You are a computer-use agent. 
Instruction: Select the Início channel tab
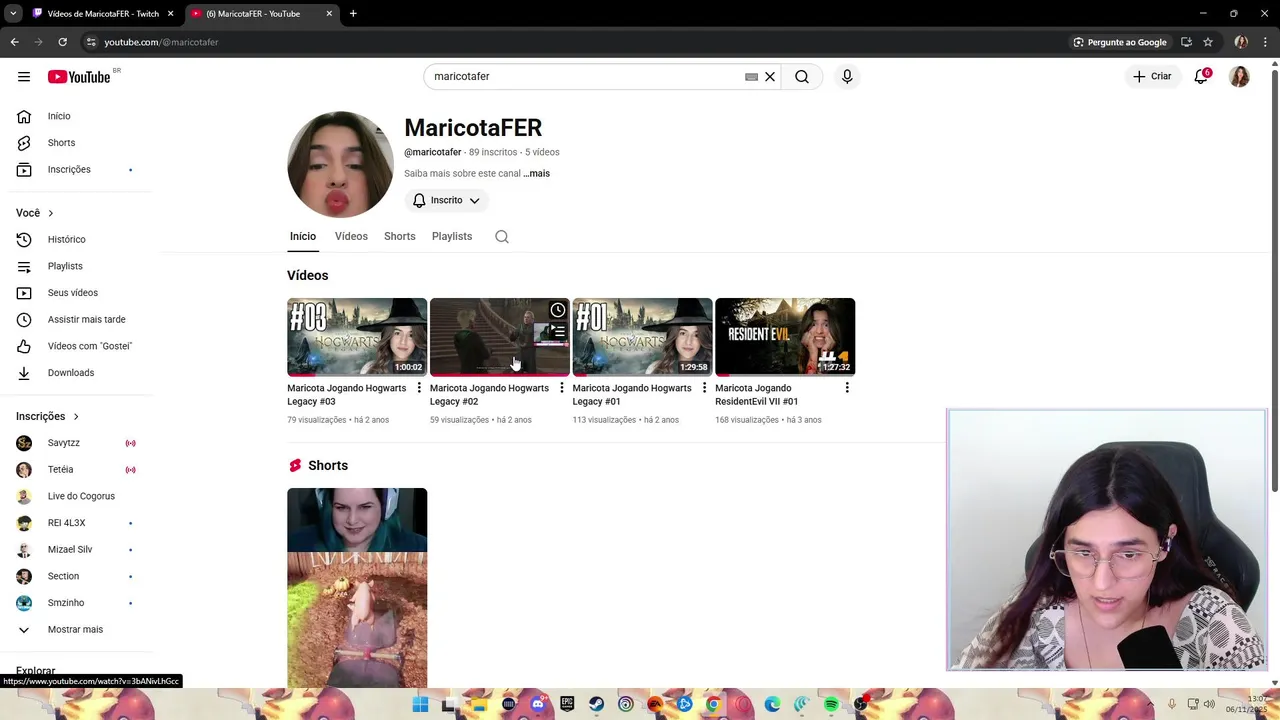tap(303, 237)
